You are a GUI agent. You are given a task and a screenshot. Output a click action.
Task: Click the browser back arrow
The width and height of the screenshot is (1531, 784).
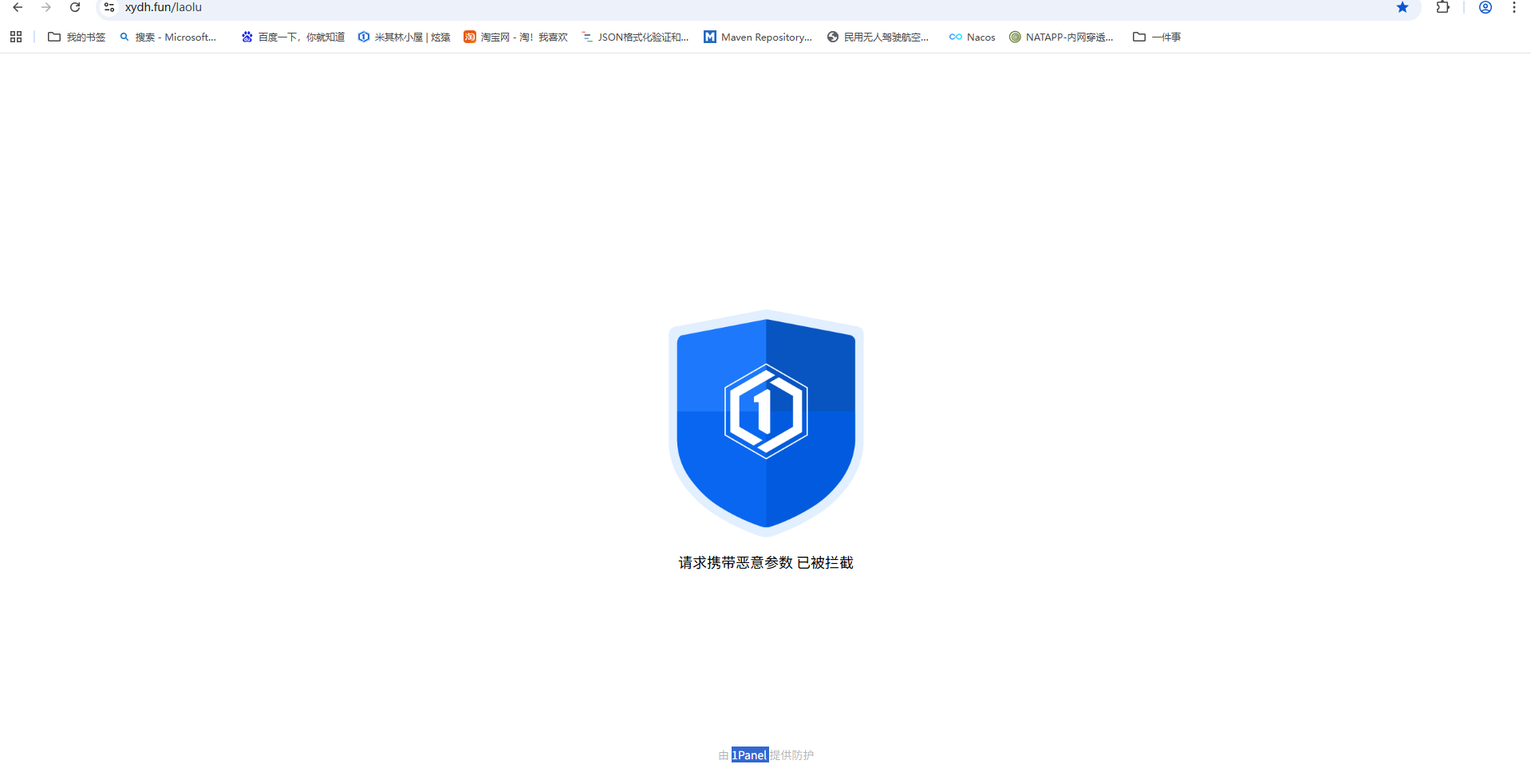pyautogui.click(x=18, y=7)
